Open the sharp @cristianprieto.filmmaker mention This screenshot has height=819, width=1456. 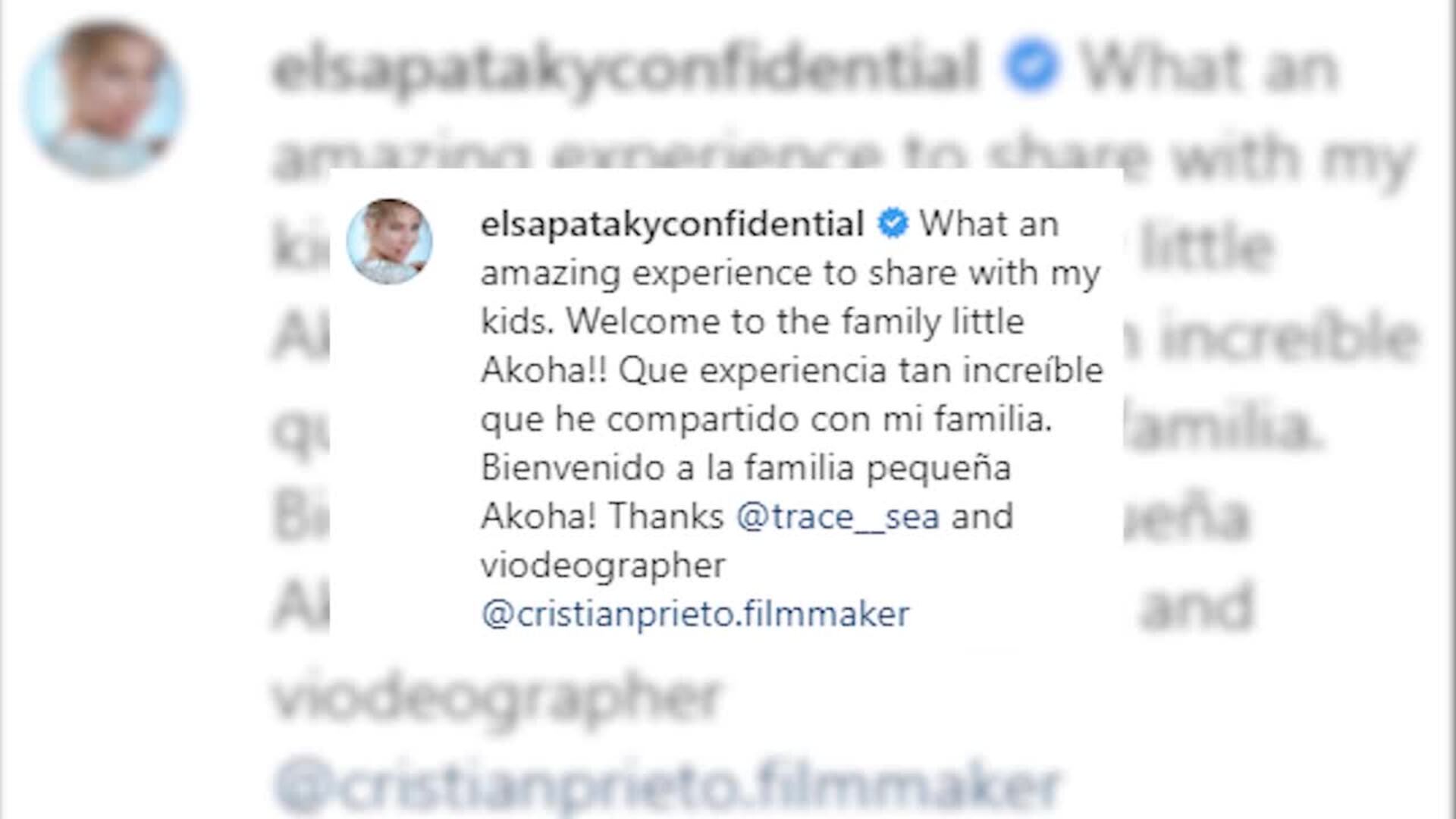(695, 613)
